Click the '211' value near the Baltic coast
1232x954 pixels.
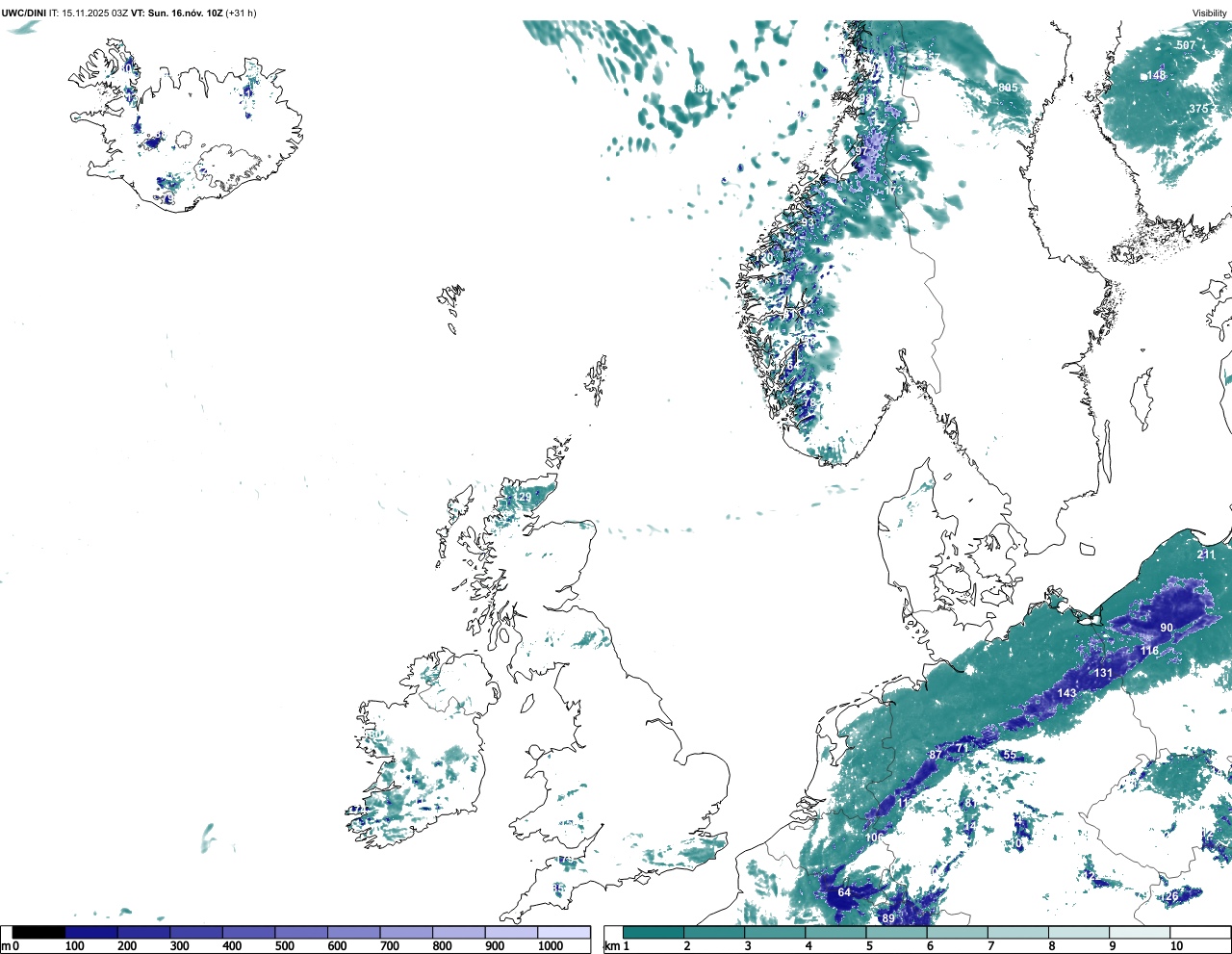tap(1206, 554)
